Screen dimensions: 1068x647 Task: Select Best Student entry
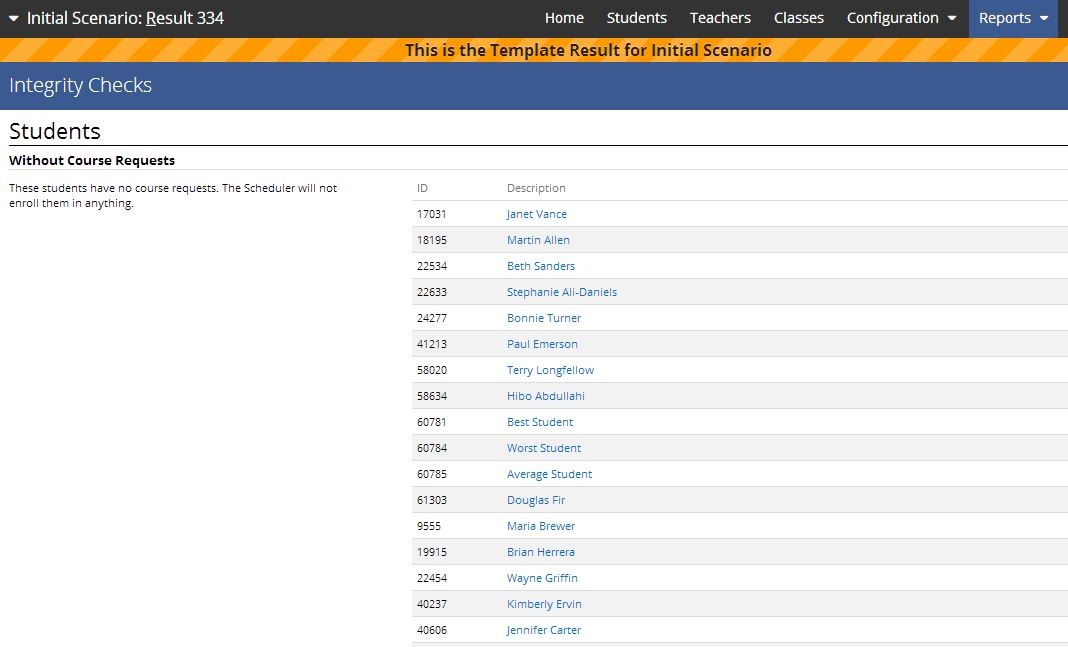pyautogui.click(x=539, y=421)
